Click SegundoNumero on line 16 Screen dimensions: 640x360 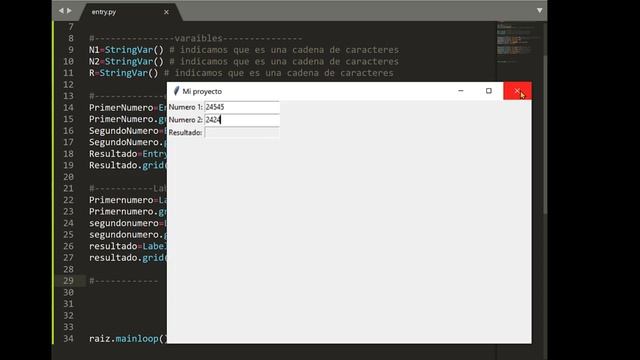point(123,131)
